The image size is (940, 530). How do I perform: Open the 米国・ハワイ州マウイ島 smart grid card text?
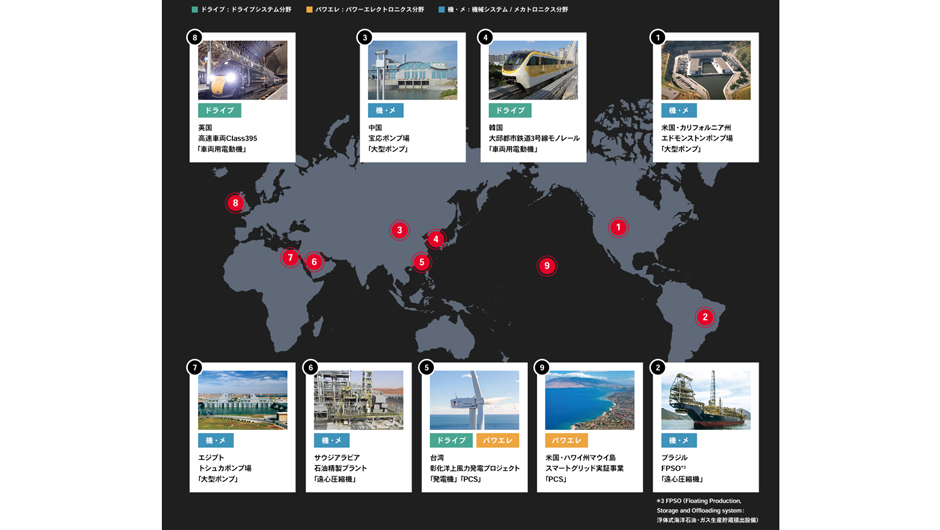pos(586,467)
